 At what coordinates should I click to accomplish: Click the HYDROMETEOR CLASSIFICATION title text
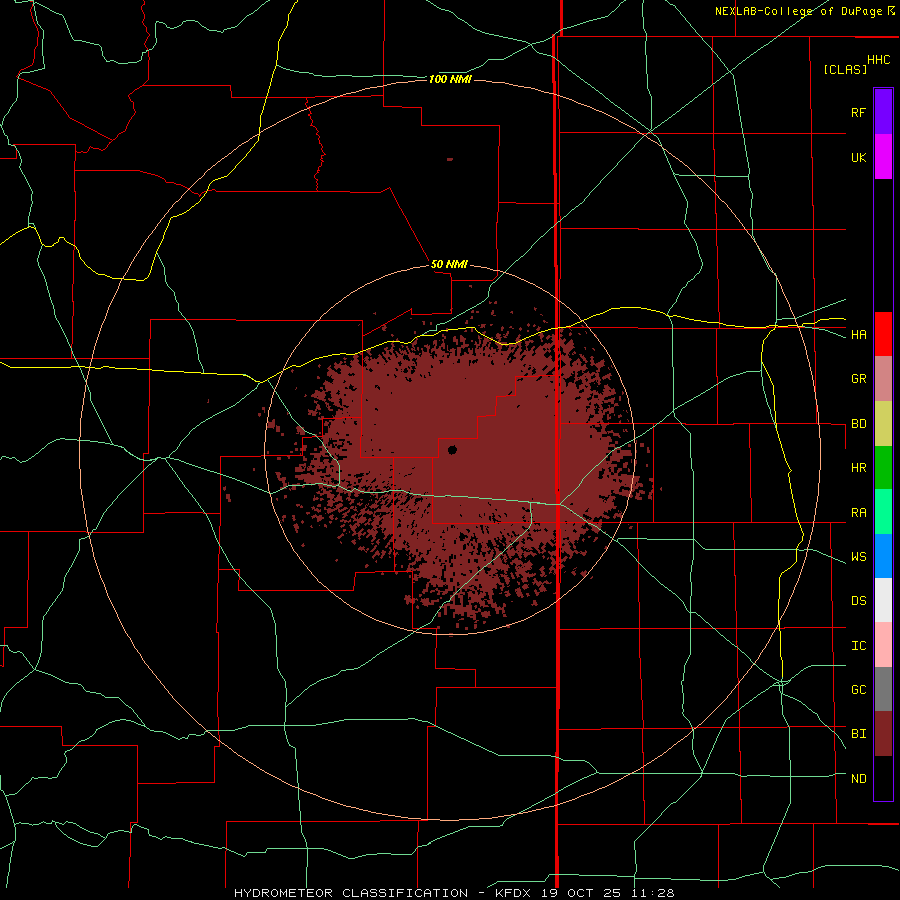click(351, 893)
